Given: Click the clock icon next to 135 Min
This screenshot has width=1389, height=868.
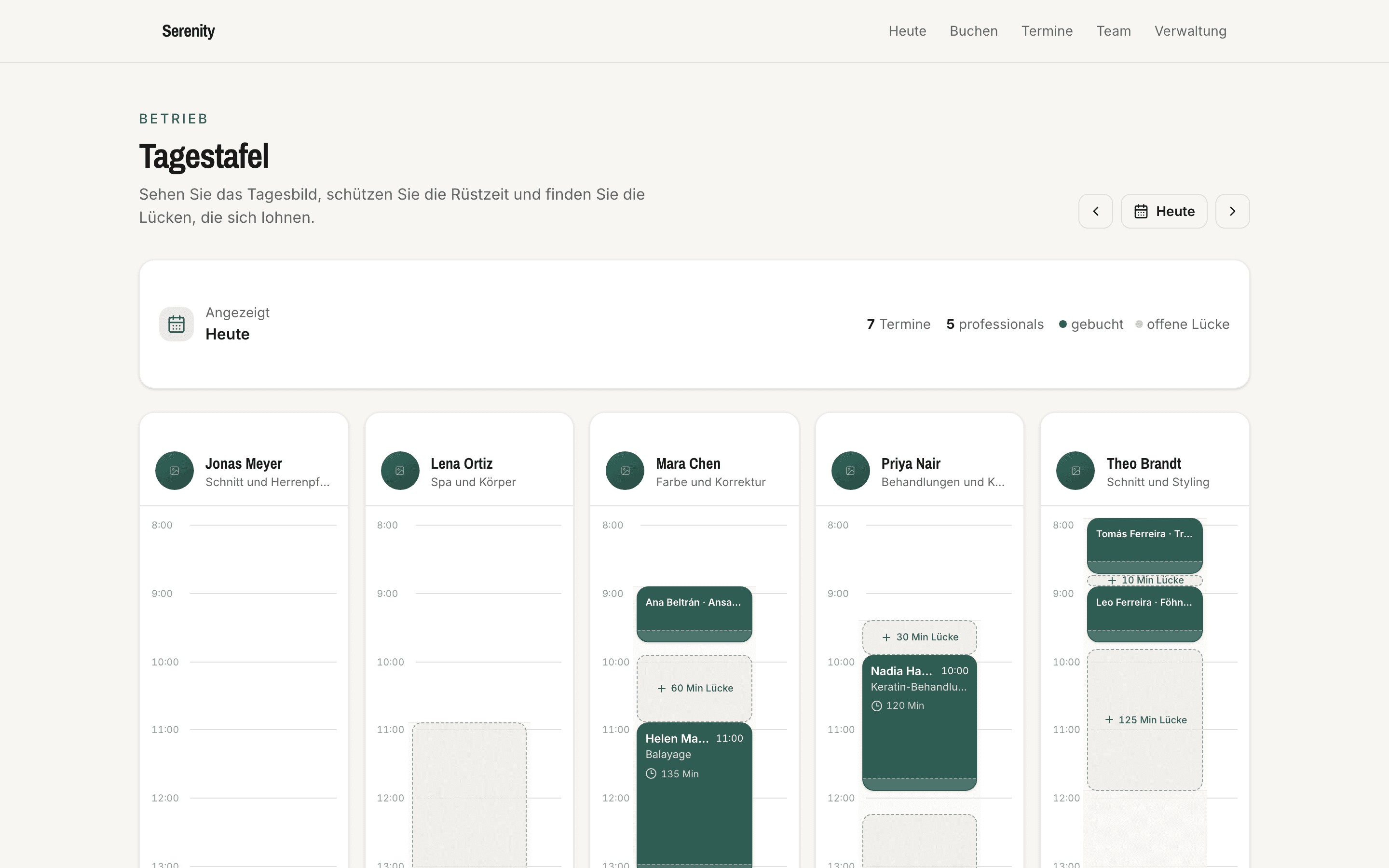Looking at the screenshot, I should click(651, 774).
